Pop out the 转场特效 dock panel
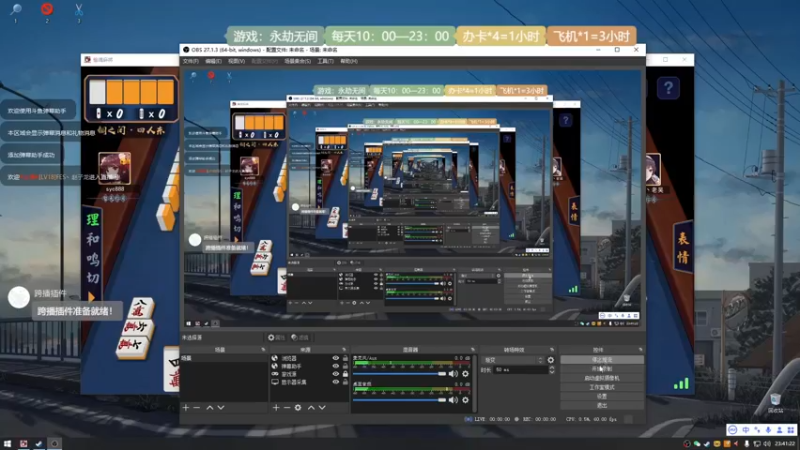The width and height of the screenshot is (800, 450). tap(552, 350)
